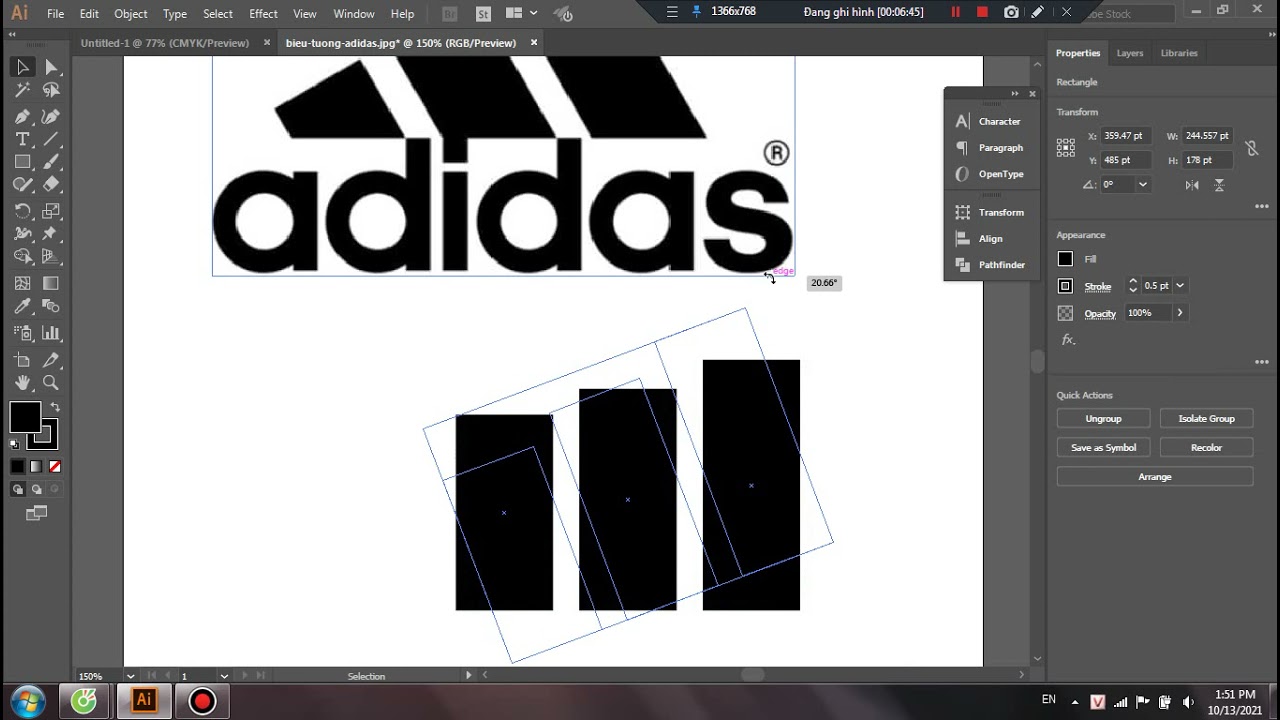Viewport: 1280px width, 720px height.
Task: Select the Mesh tool
Action: click(22, 283)
